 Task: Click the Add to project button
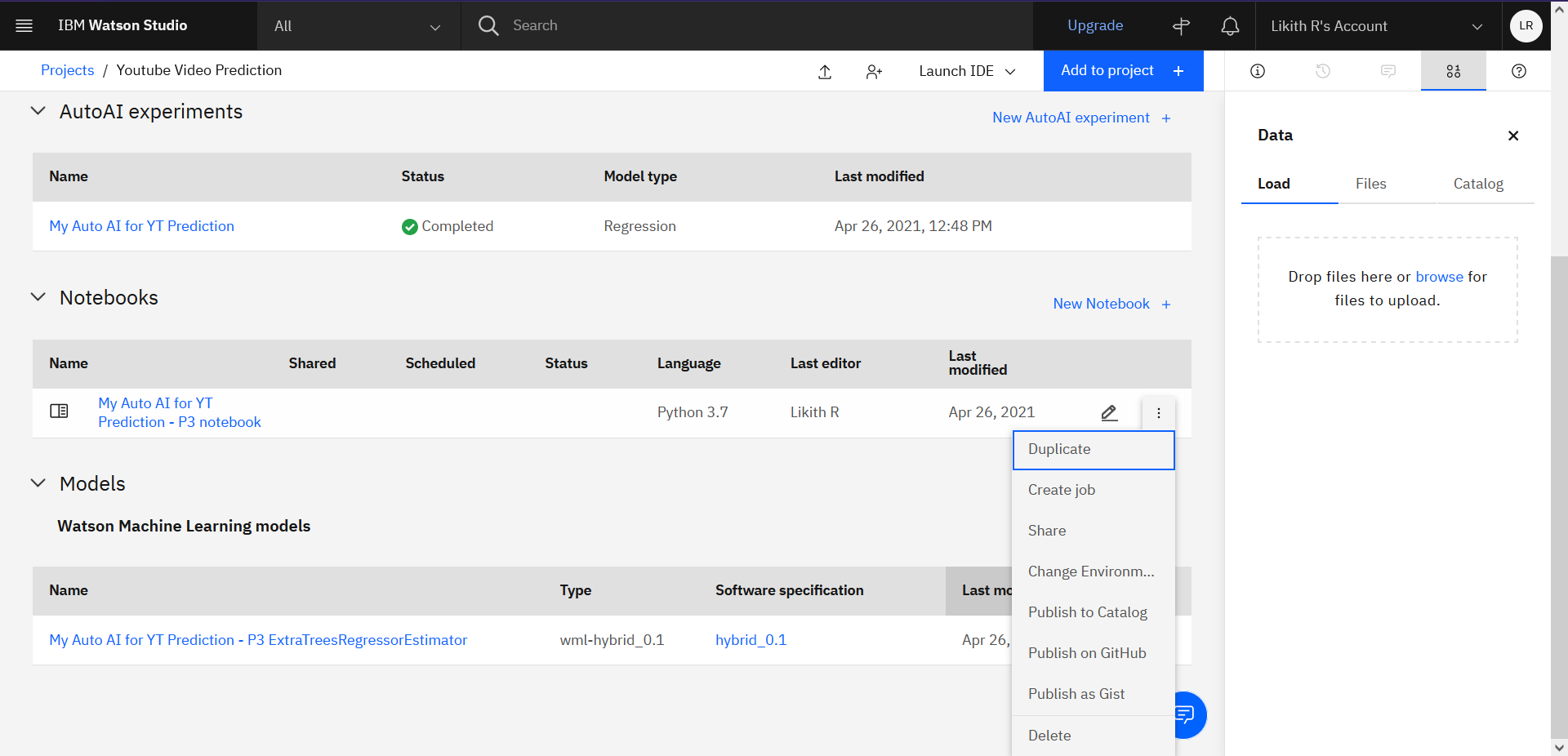tap(1123, 71)
